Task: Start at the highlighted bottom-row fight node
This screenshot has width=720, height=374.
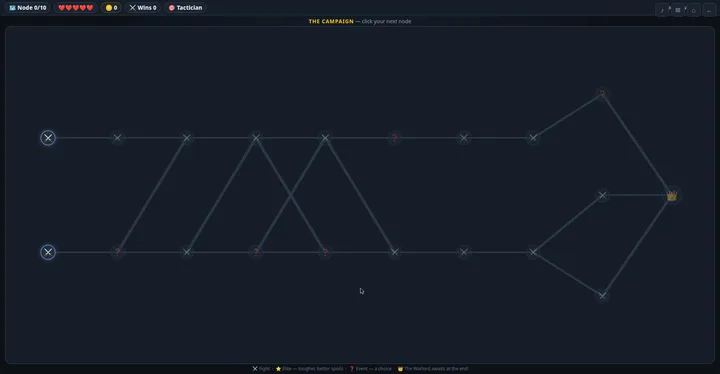Action: [x=48, y=252]
